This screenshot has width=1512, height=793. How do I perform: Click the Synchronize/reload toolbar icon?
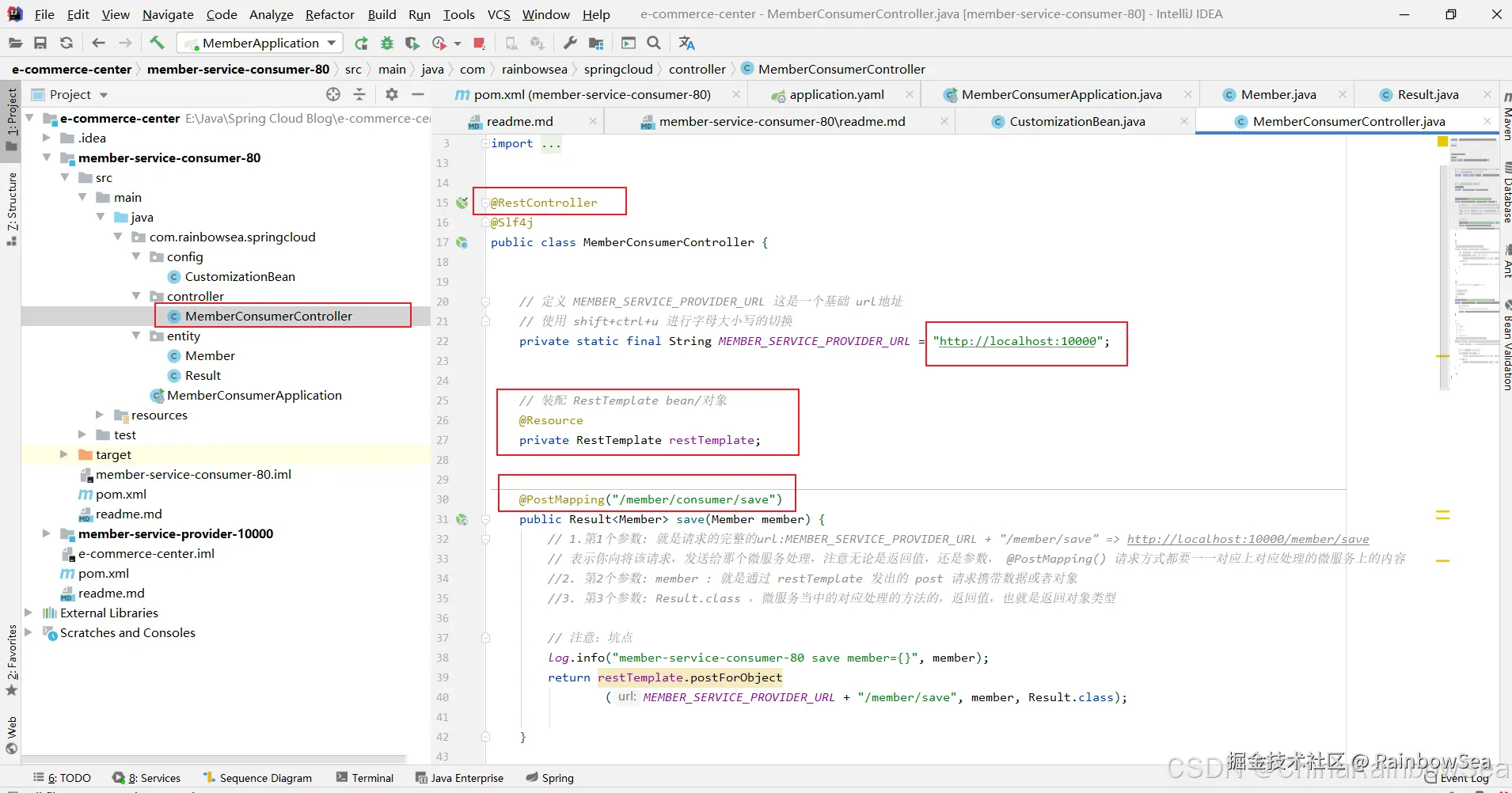pyautogui.click(x=66, y=43)
